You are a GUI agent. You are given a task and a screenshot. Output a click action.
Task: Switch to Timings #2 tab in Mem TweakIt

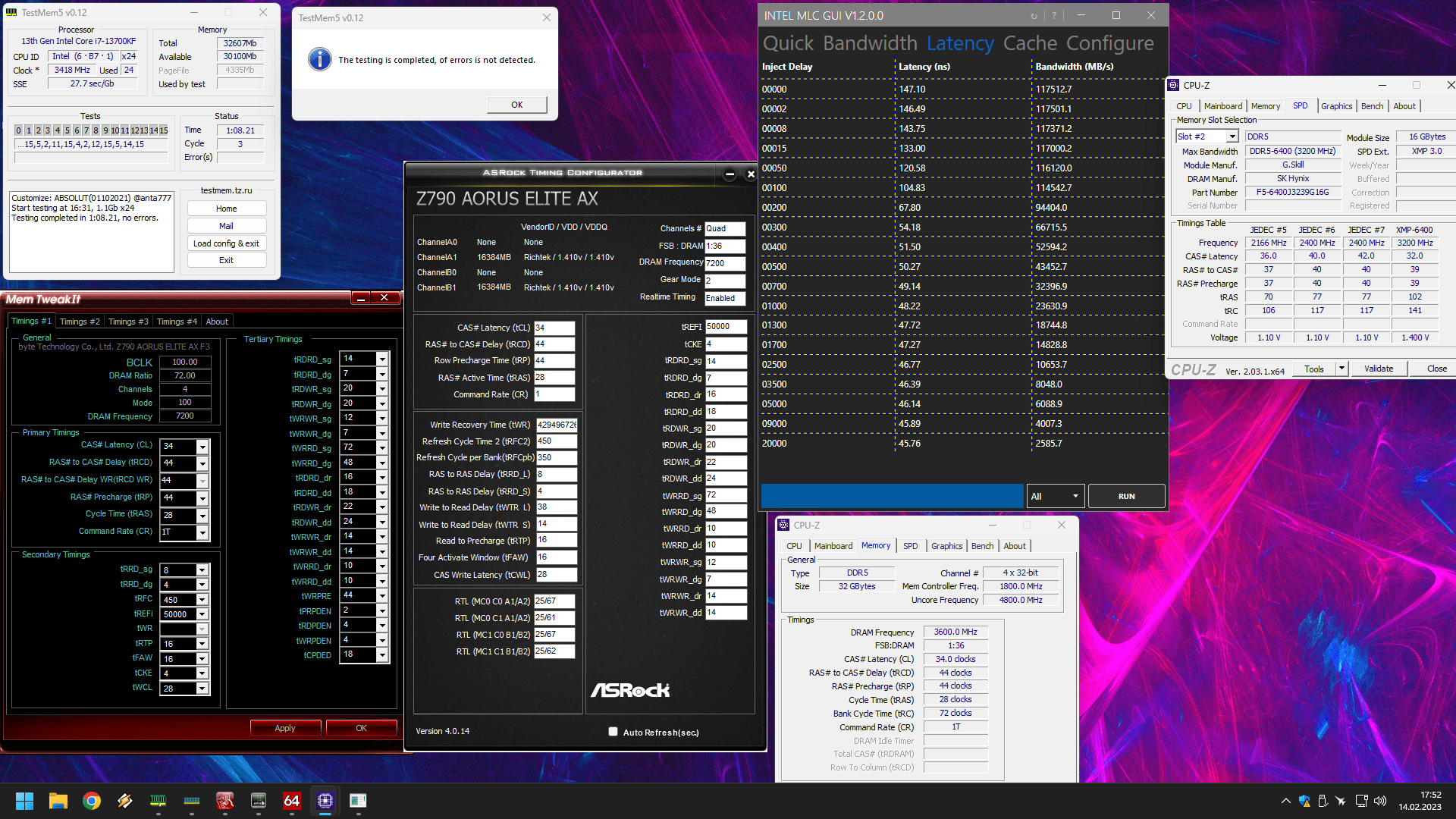[x=80, y=322]
